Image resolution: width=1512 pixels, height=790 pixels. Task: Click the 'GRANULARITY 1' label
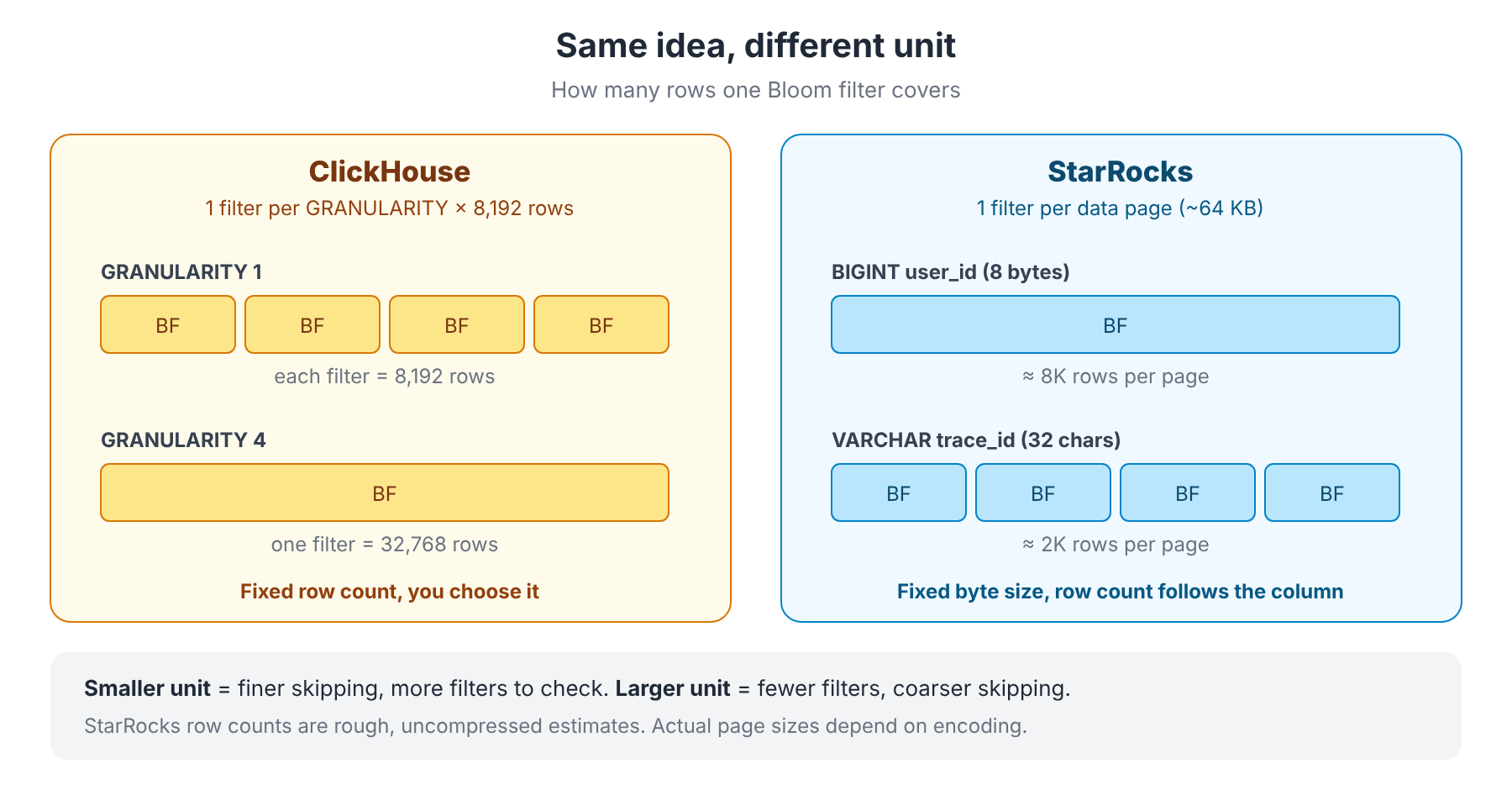click(181, 272)
